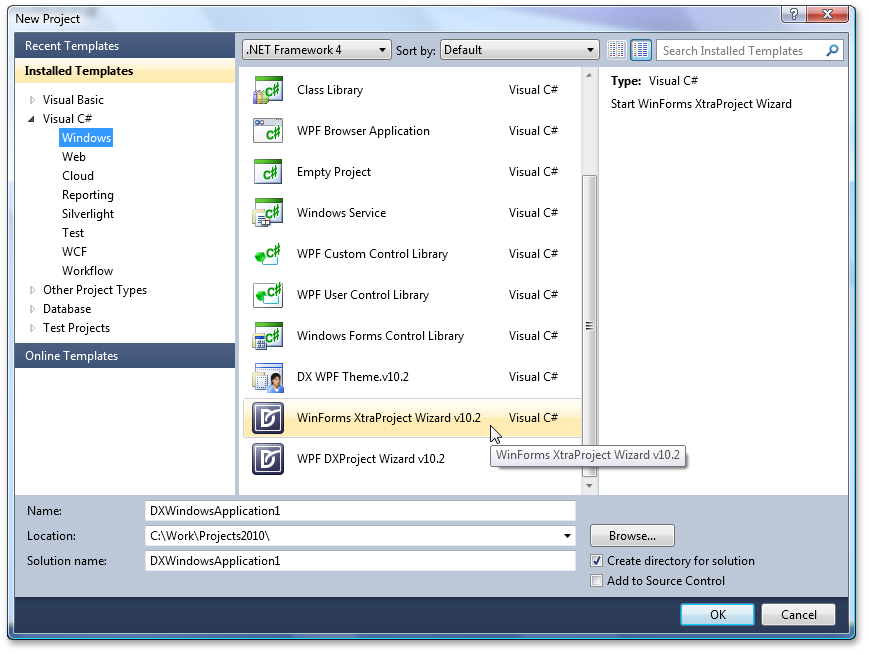Select the Silverlight category
The height and width of the screenshot is (655, 869).
(x=88, y=214)
